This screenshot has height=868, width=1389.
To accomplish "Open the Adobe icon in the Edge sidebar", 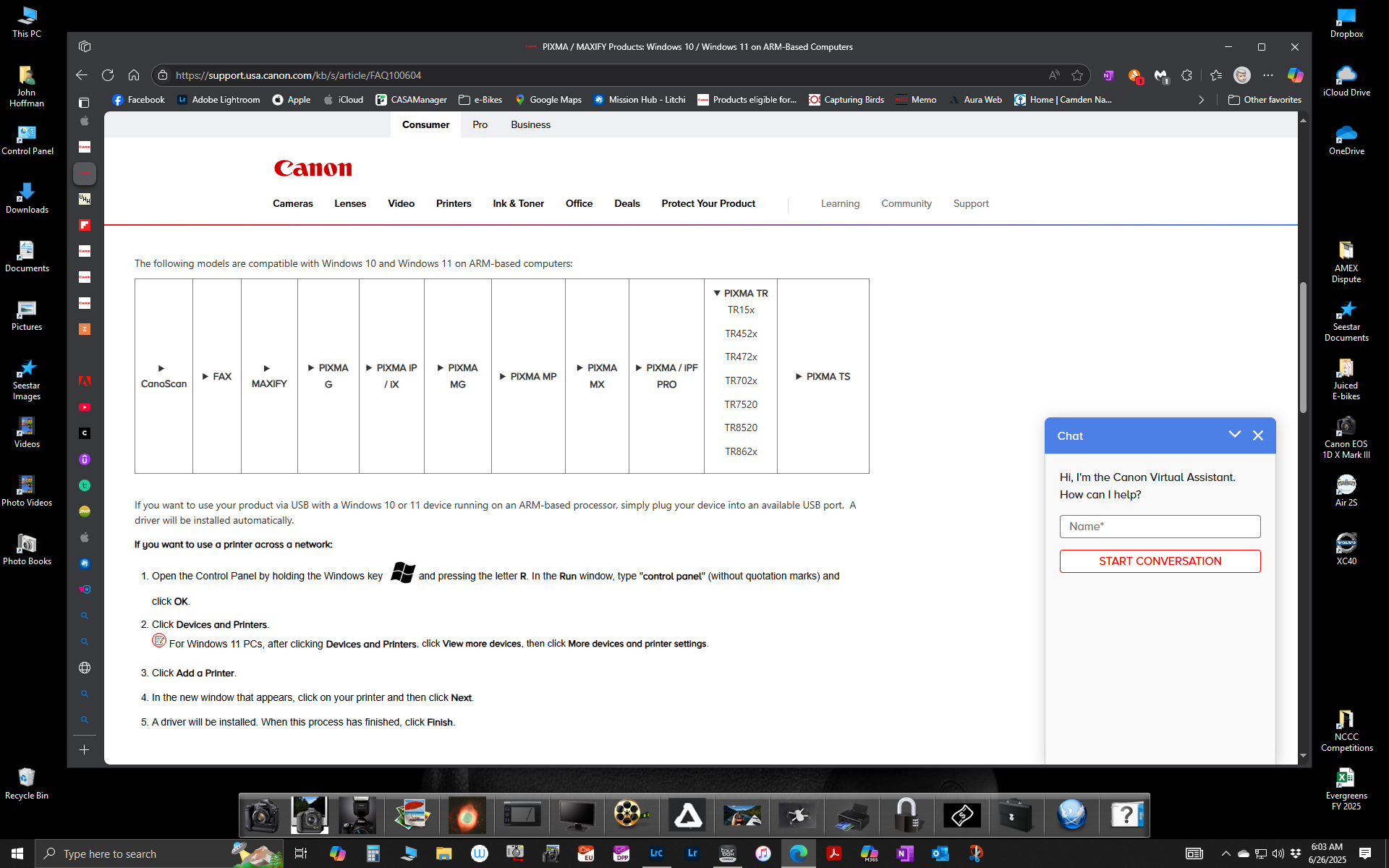I will coord(85,381).
